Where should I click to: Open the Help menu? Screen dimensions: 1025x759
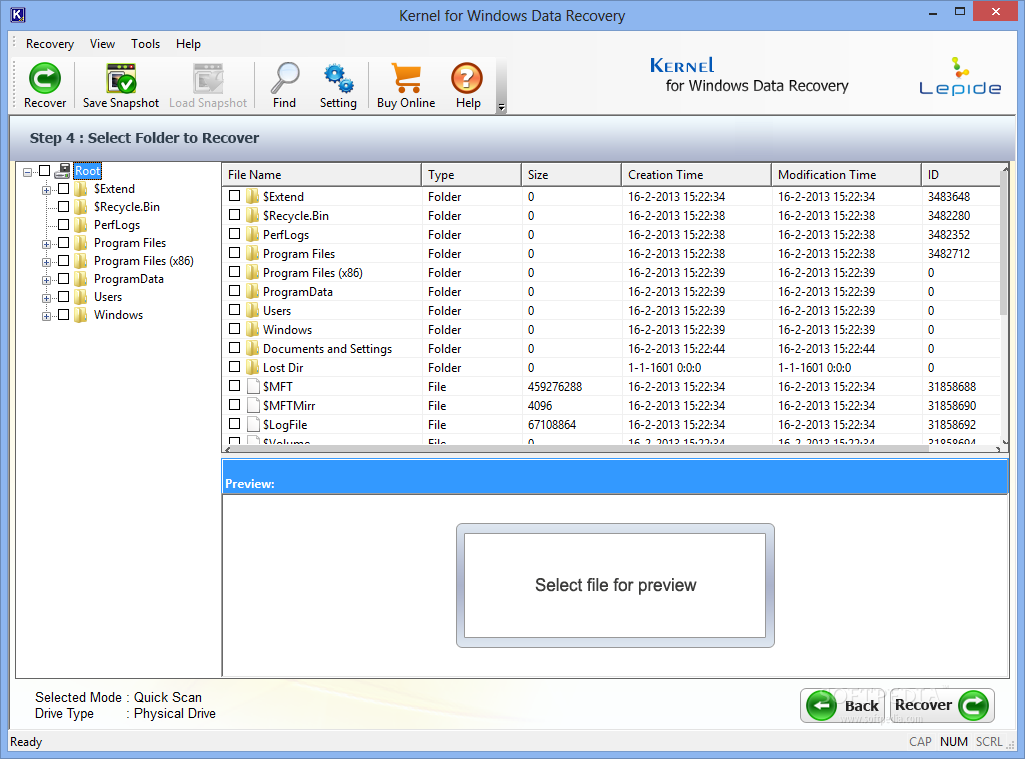pyautogui.click(x=188, y=44)
